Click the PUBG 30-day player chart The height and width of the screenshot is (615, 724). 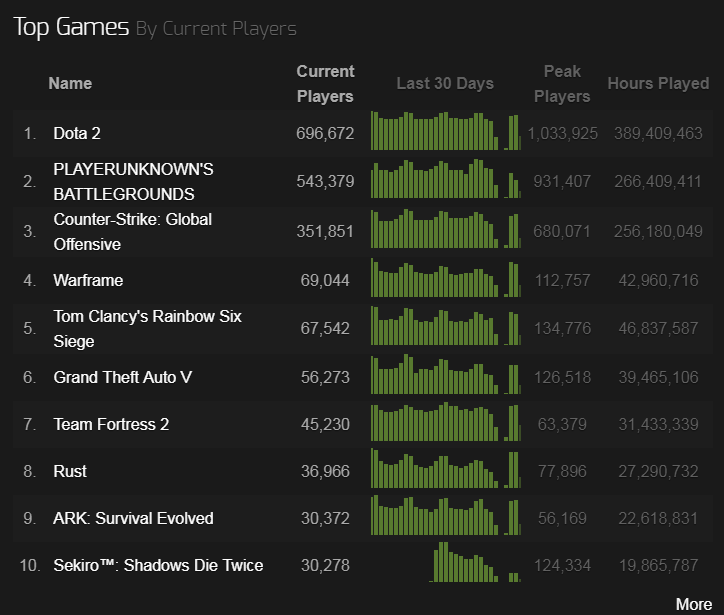[446, 179]
